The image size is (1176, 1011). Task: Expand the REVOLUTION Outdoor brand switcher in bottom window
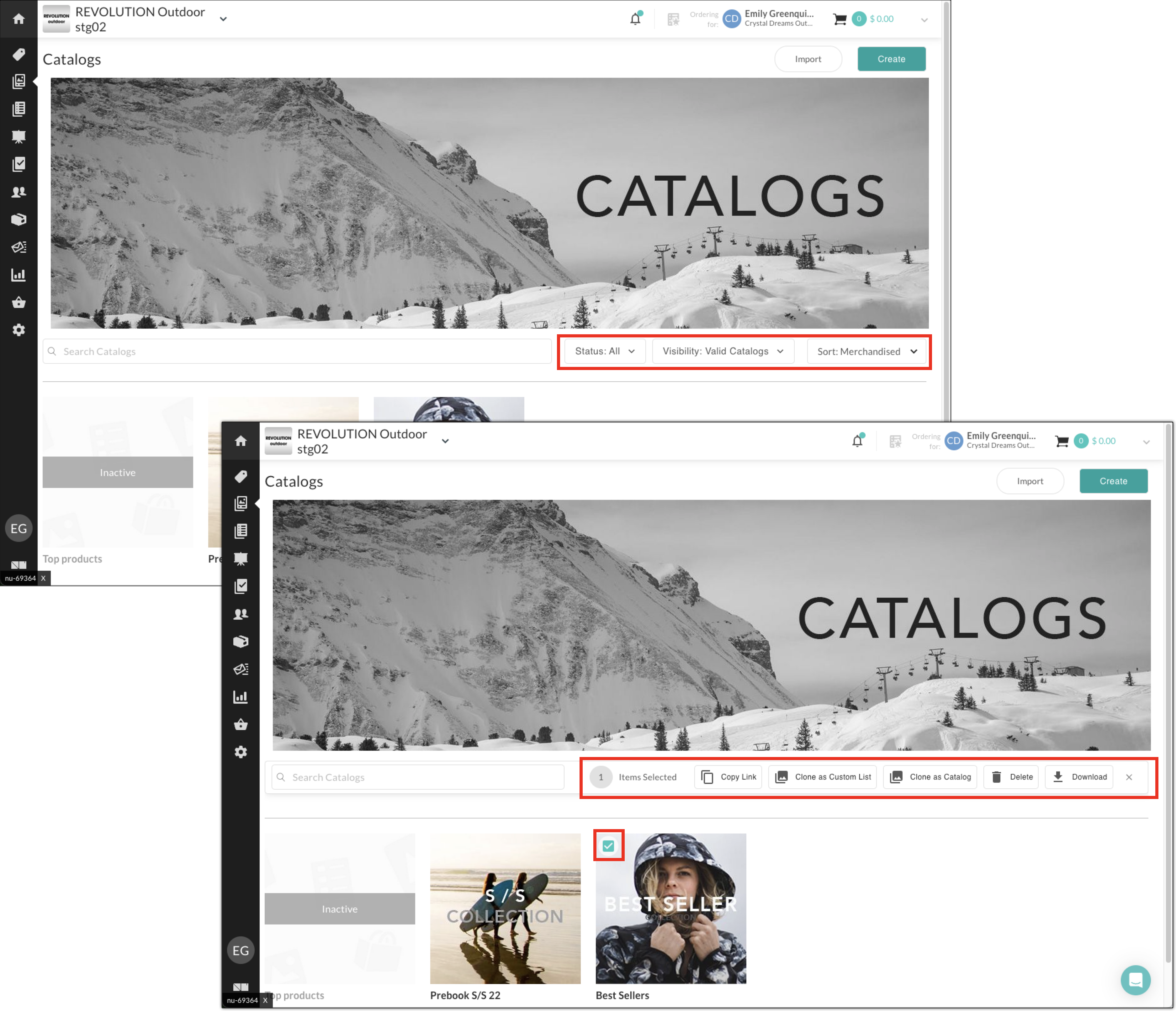tap(445, 441)
